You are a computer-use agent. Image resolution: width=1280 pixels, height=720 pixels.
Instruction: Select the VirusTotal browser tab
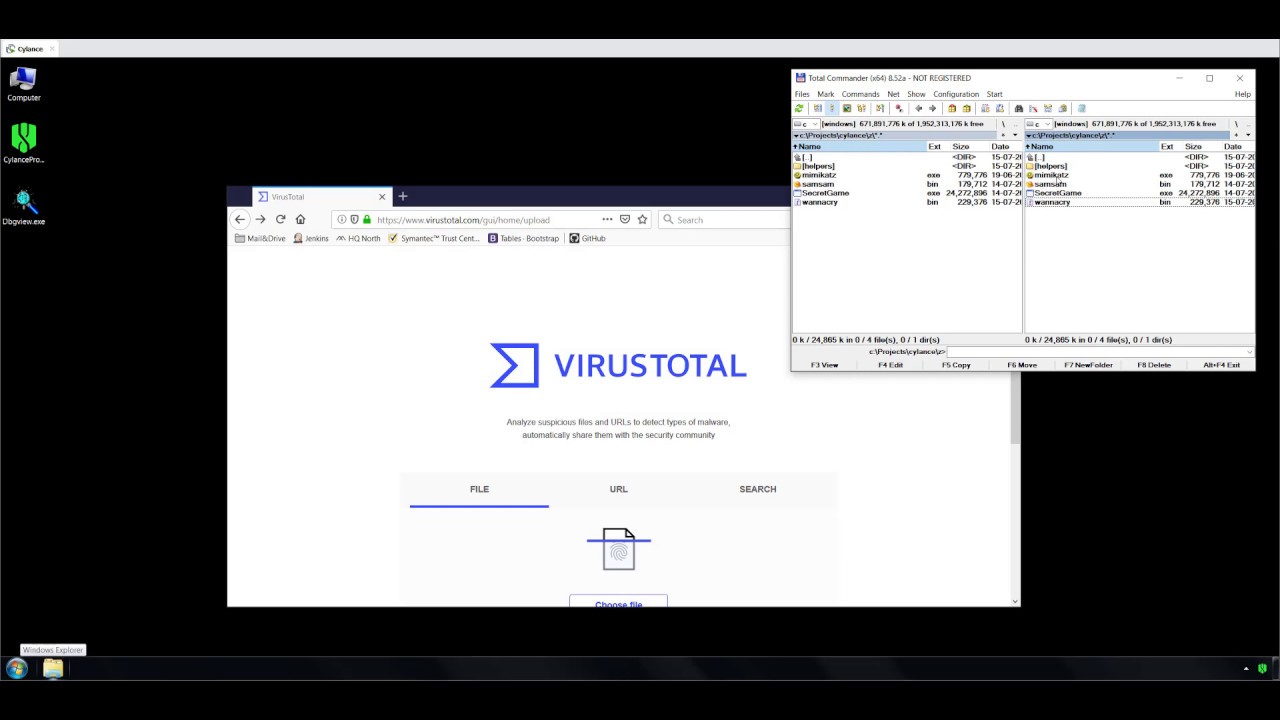321,197
